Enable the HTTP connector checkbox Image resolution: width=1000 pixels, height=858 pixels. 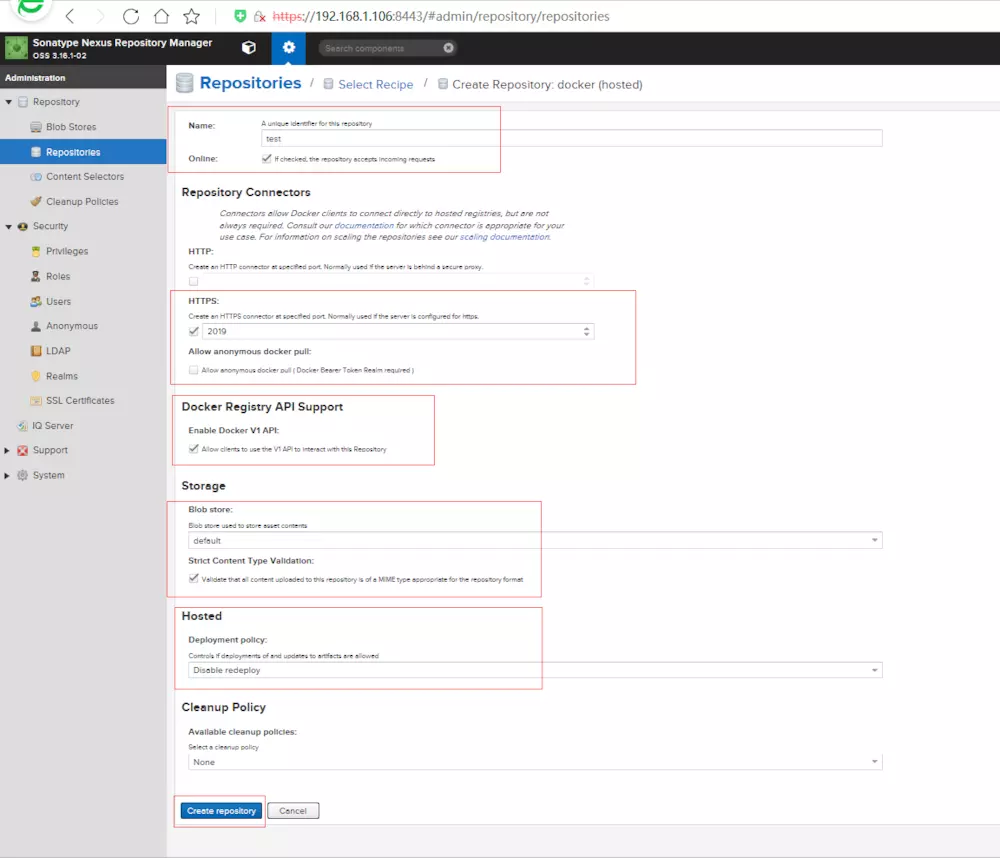[193, 281]
